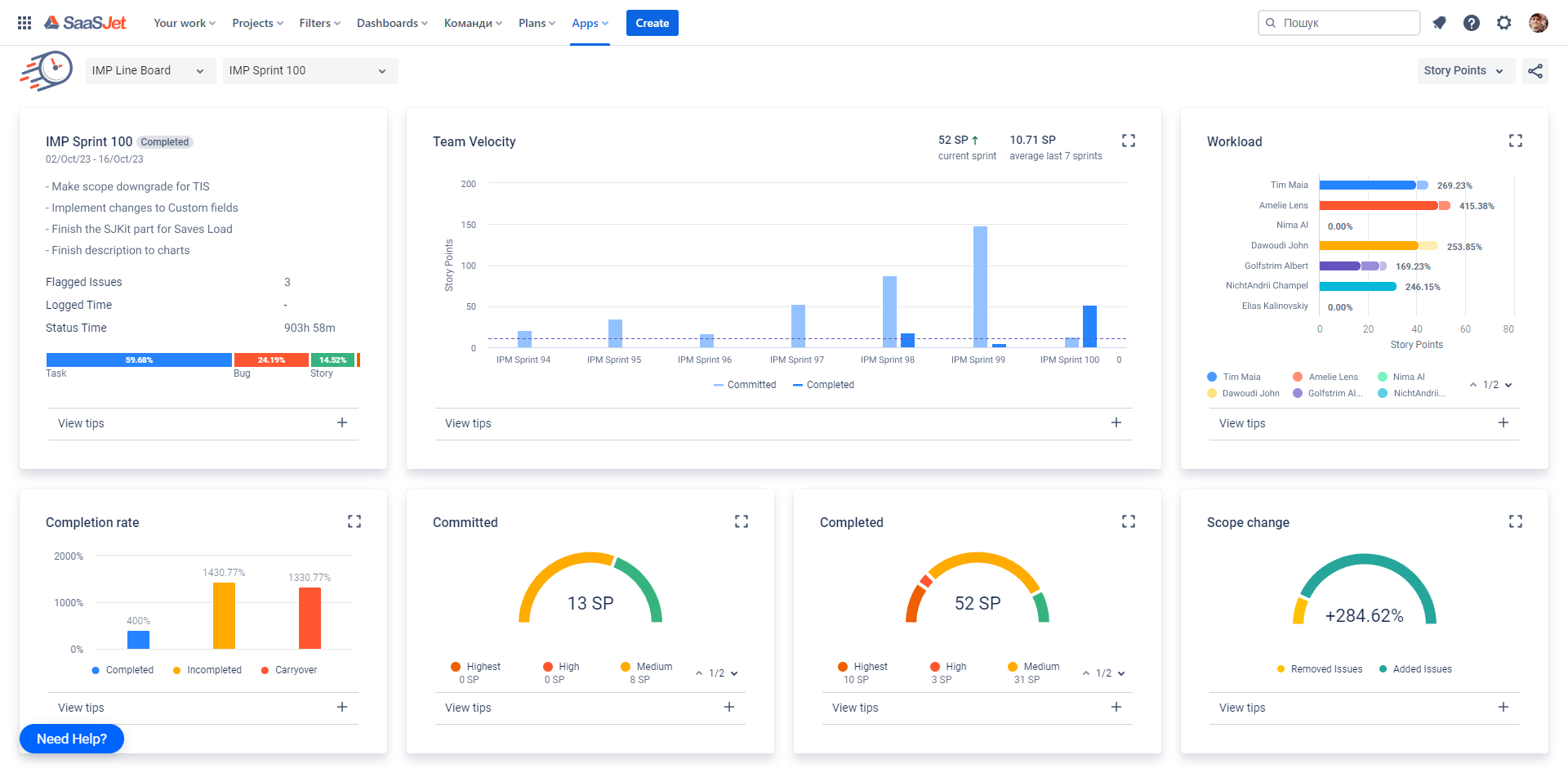Open the IMP Sprint 100 sprint selector
Viewport: 1568px width, 773px height.
tap(310, 71)
